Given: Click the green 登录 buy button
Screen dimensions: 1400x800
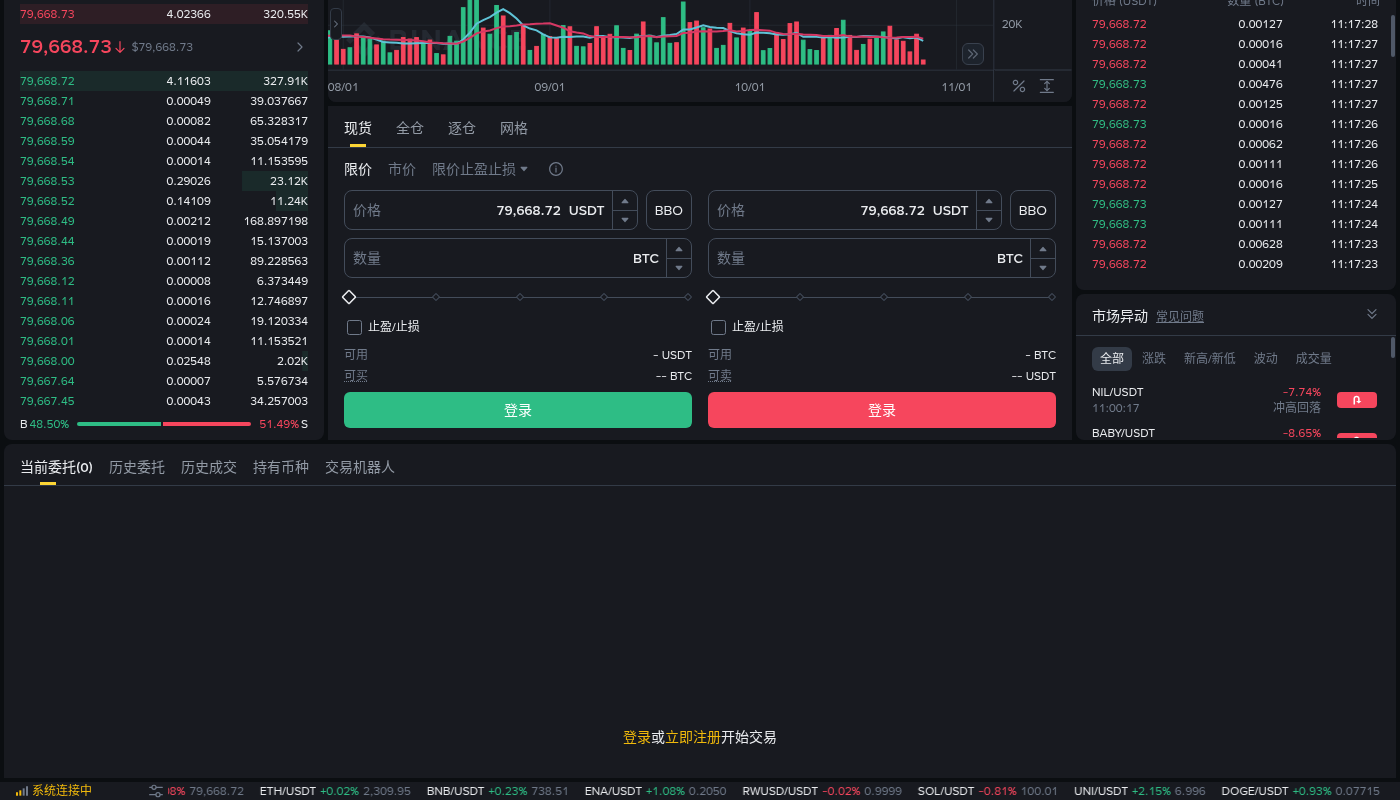Looking at the screenshot, I should (518, 410).
